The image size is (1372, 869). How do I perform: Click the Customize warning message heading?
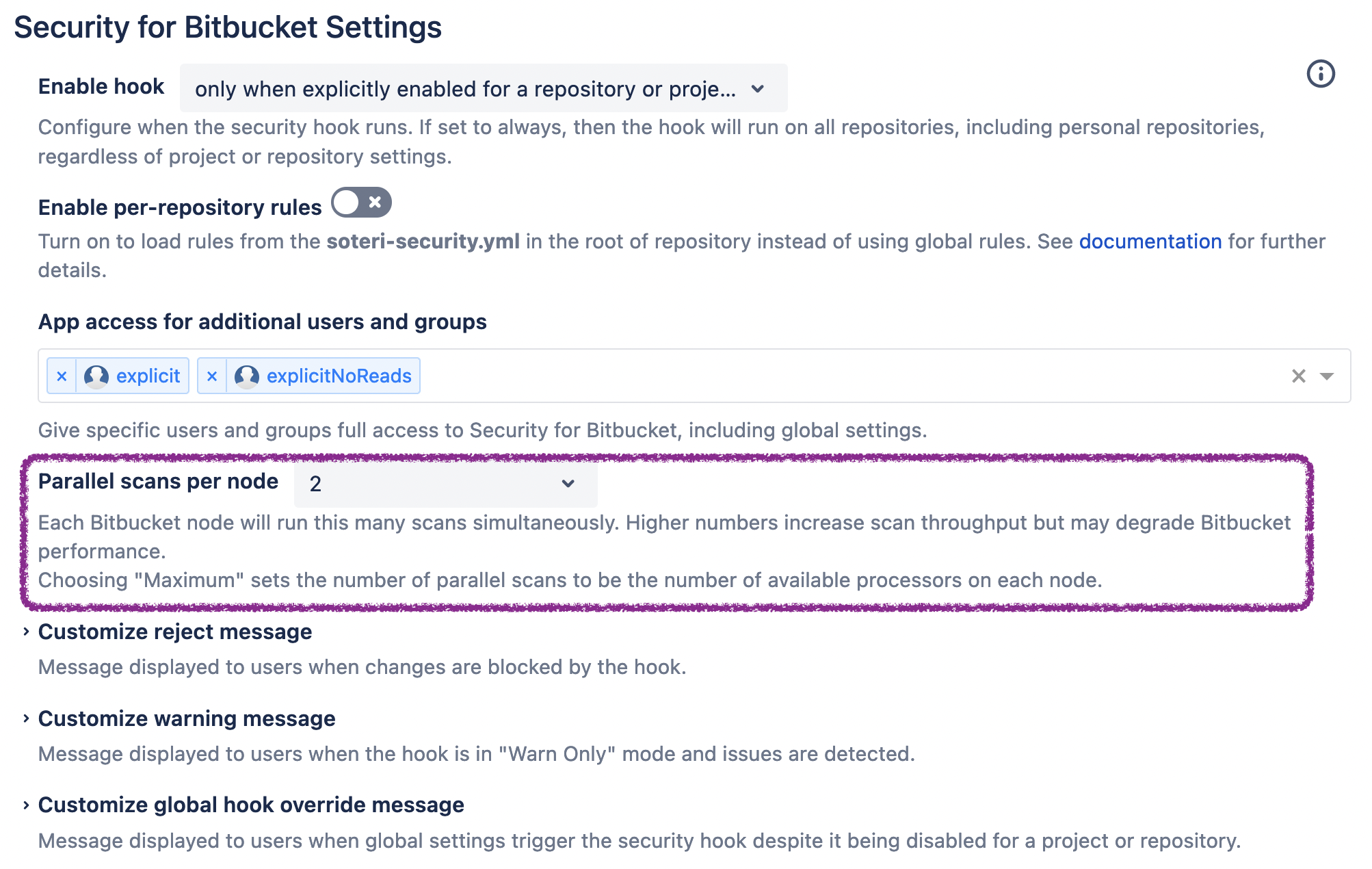pyautogui.click(x=187, y=718)
